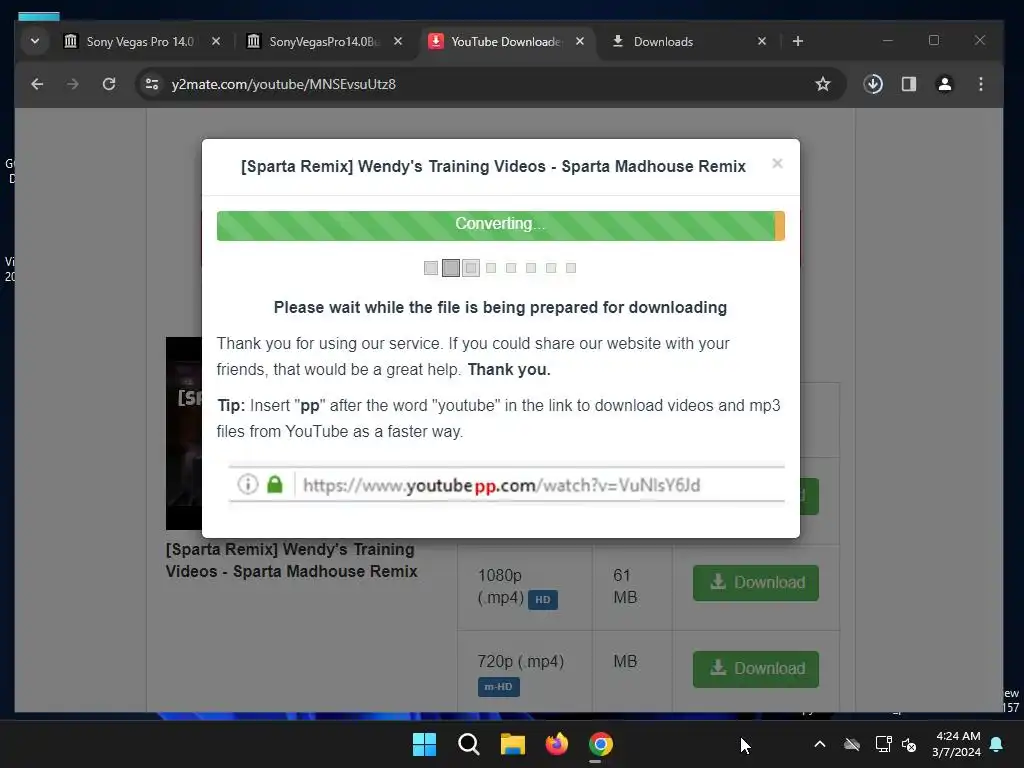
Task: Open Chrome downloads bubble icon
Action: [x=873, y=84]
